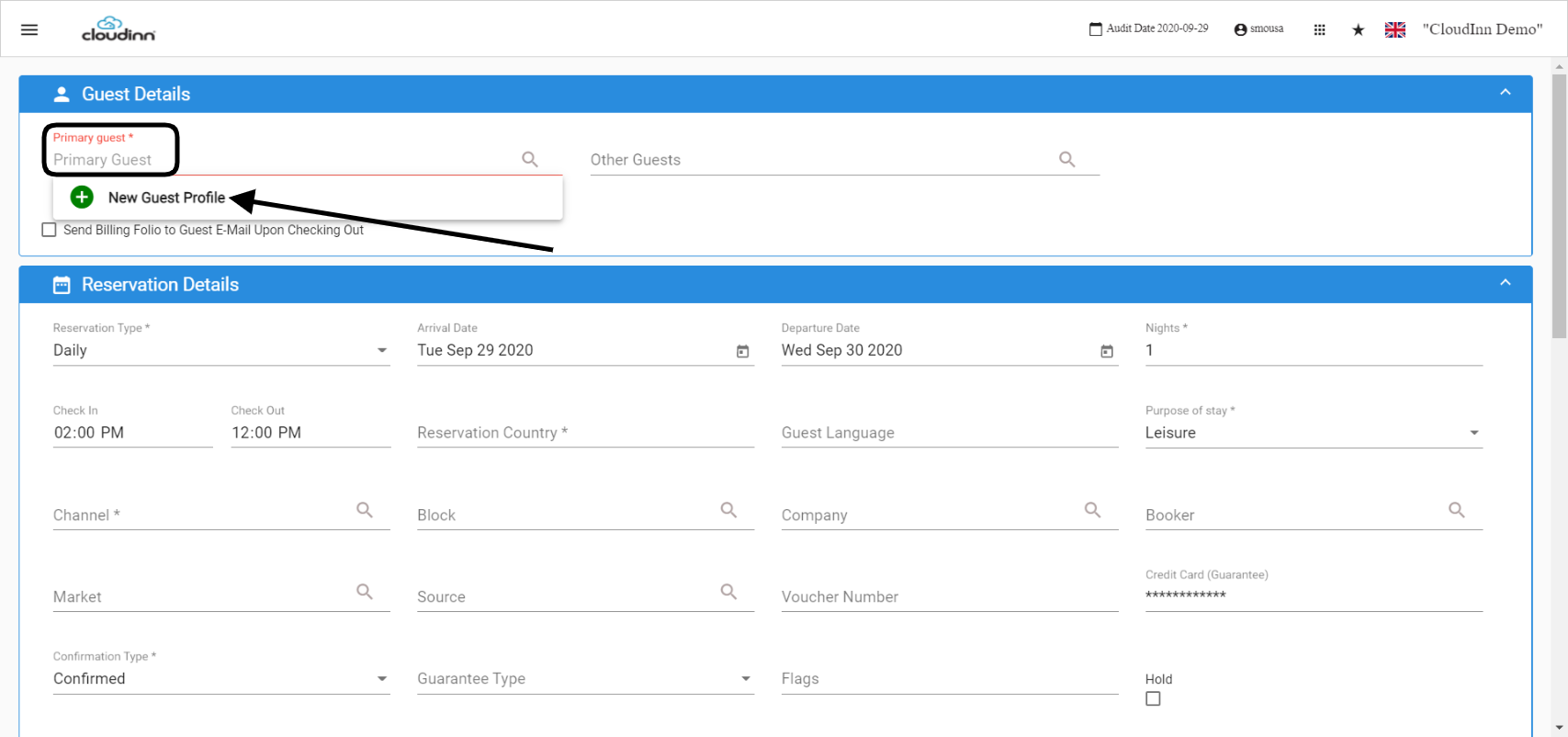Click the scrollbar down arrow
The height and width of the screenshot is (737, 1568).
(1559, 728)
